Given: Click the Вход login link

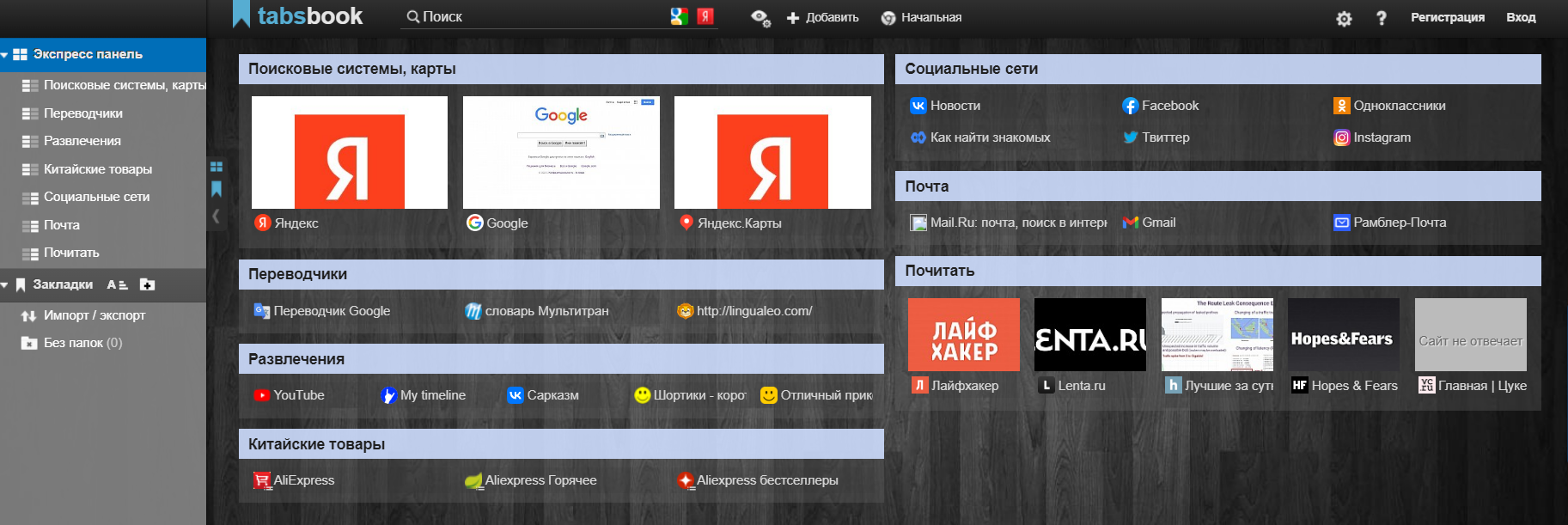Looking at the screenshot, I should pos(1521,17).
